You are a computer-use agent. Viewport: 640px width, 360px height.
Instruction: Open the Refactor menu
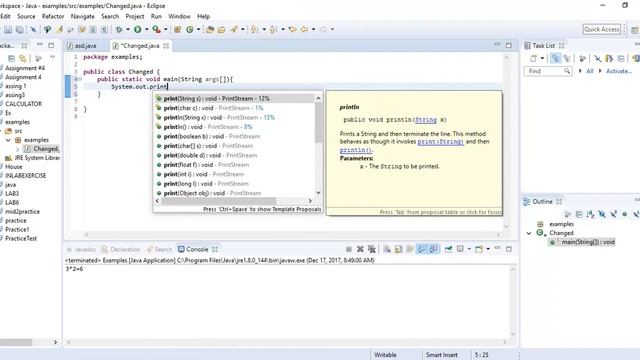coord(53,16)
